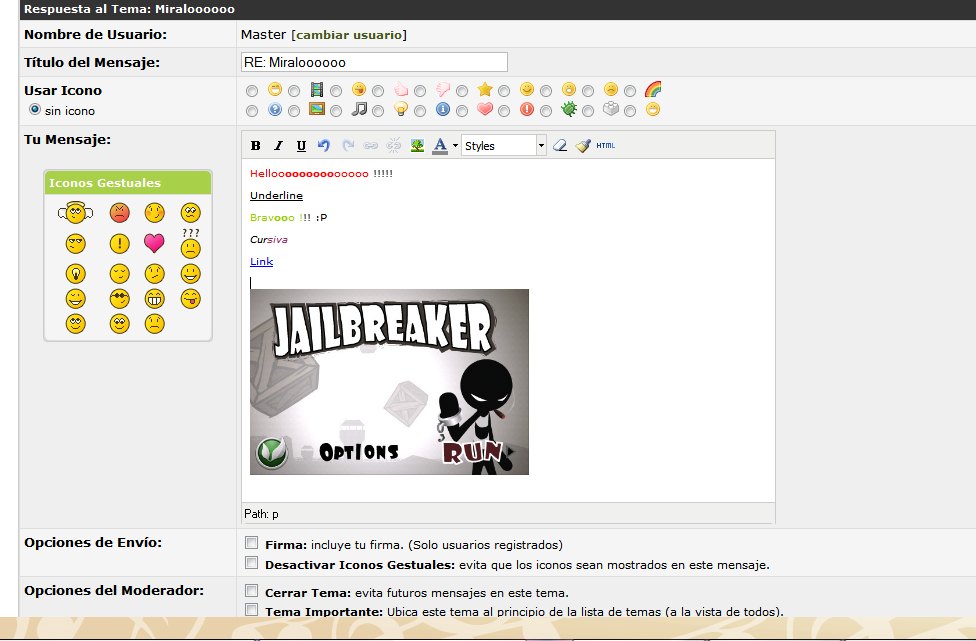Screen dimensions: 976x641
Task: Click the green 'Bravooo' text
Action: (272, 217)
